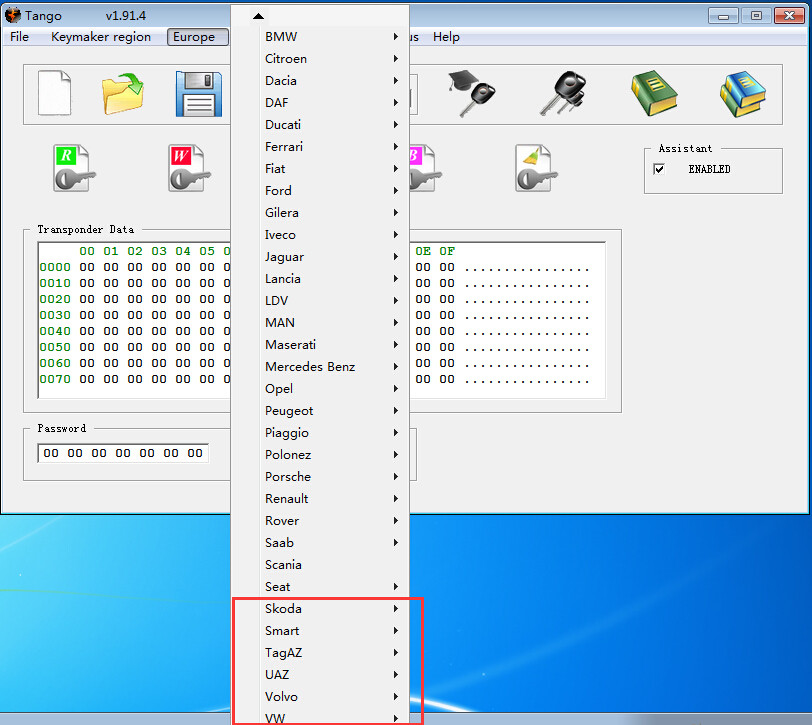Click the key with broom icon
812x725 pixels.
pos(534,168)
